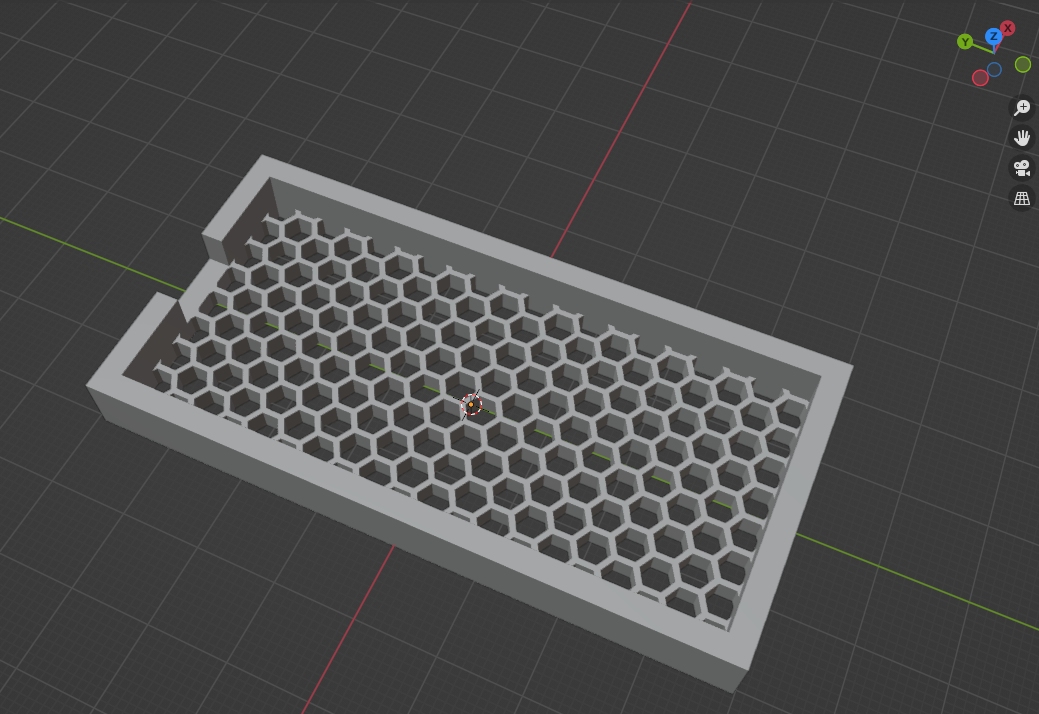Click the hollow red negative X axis circle
The width and height of the screenshot is (1039, 714).
980,78
